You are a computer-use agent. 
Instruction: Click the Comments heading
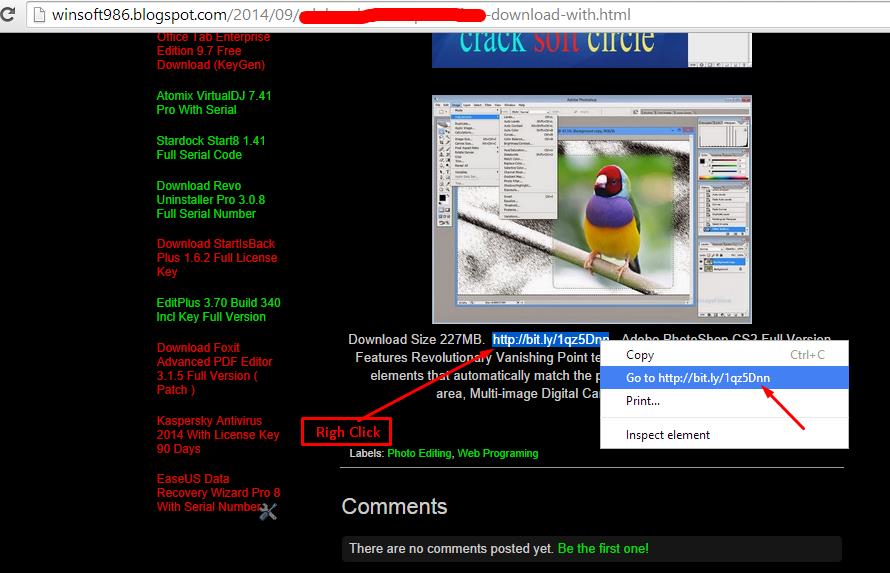point(394,507)
